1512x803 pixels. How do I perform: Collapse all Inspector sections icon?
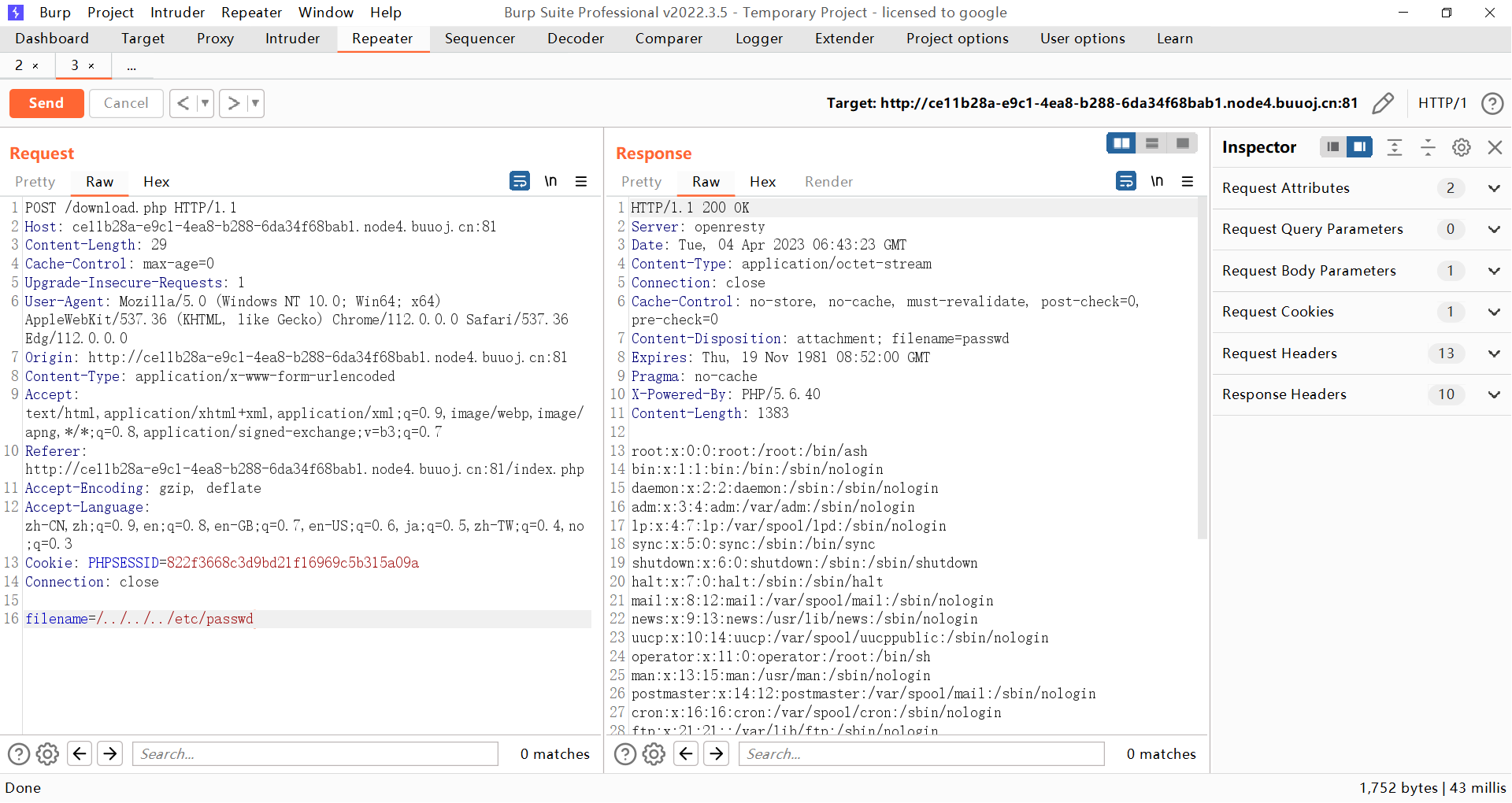1428,147
